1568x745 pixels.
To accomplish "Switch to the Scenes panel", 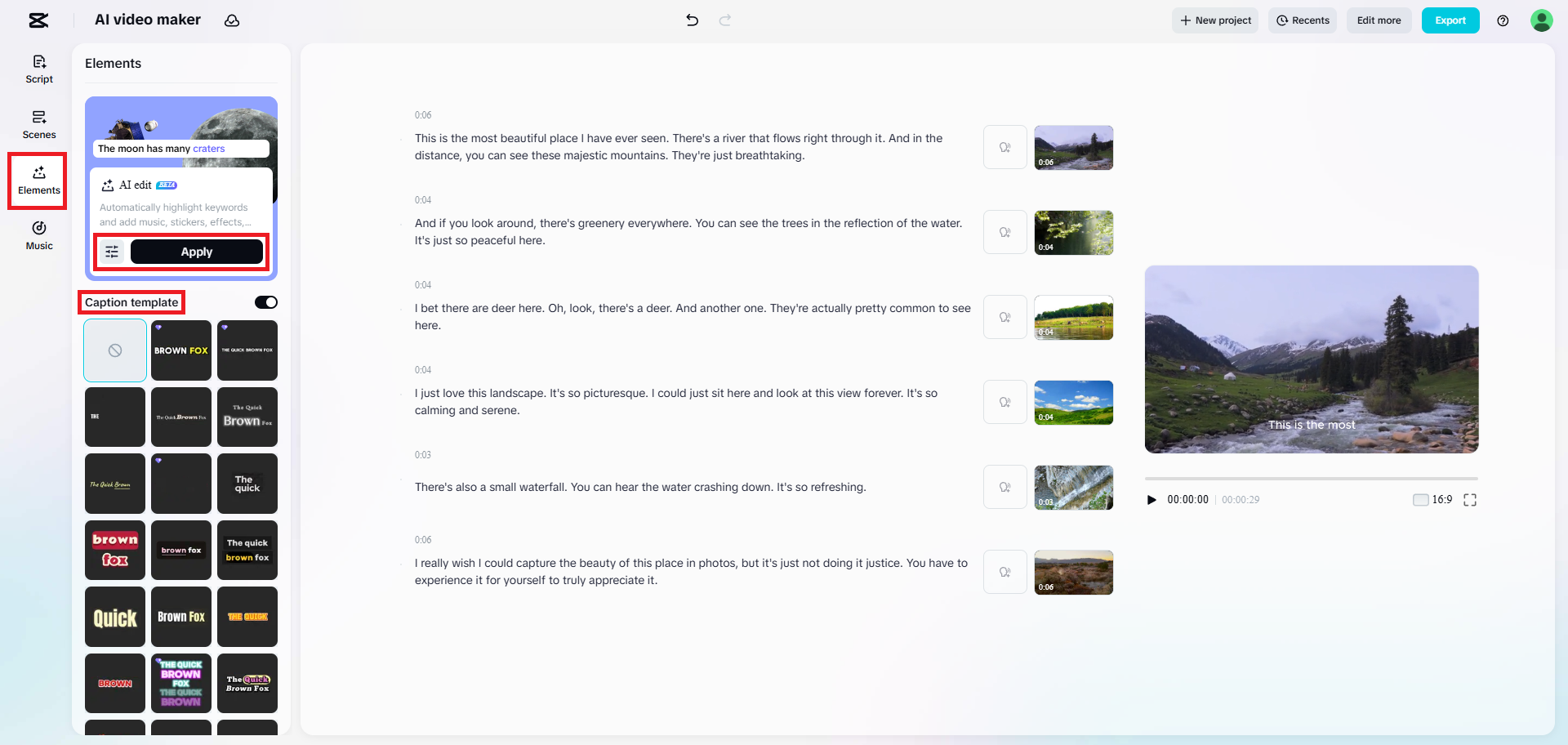I will click(38, 124).
